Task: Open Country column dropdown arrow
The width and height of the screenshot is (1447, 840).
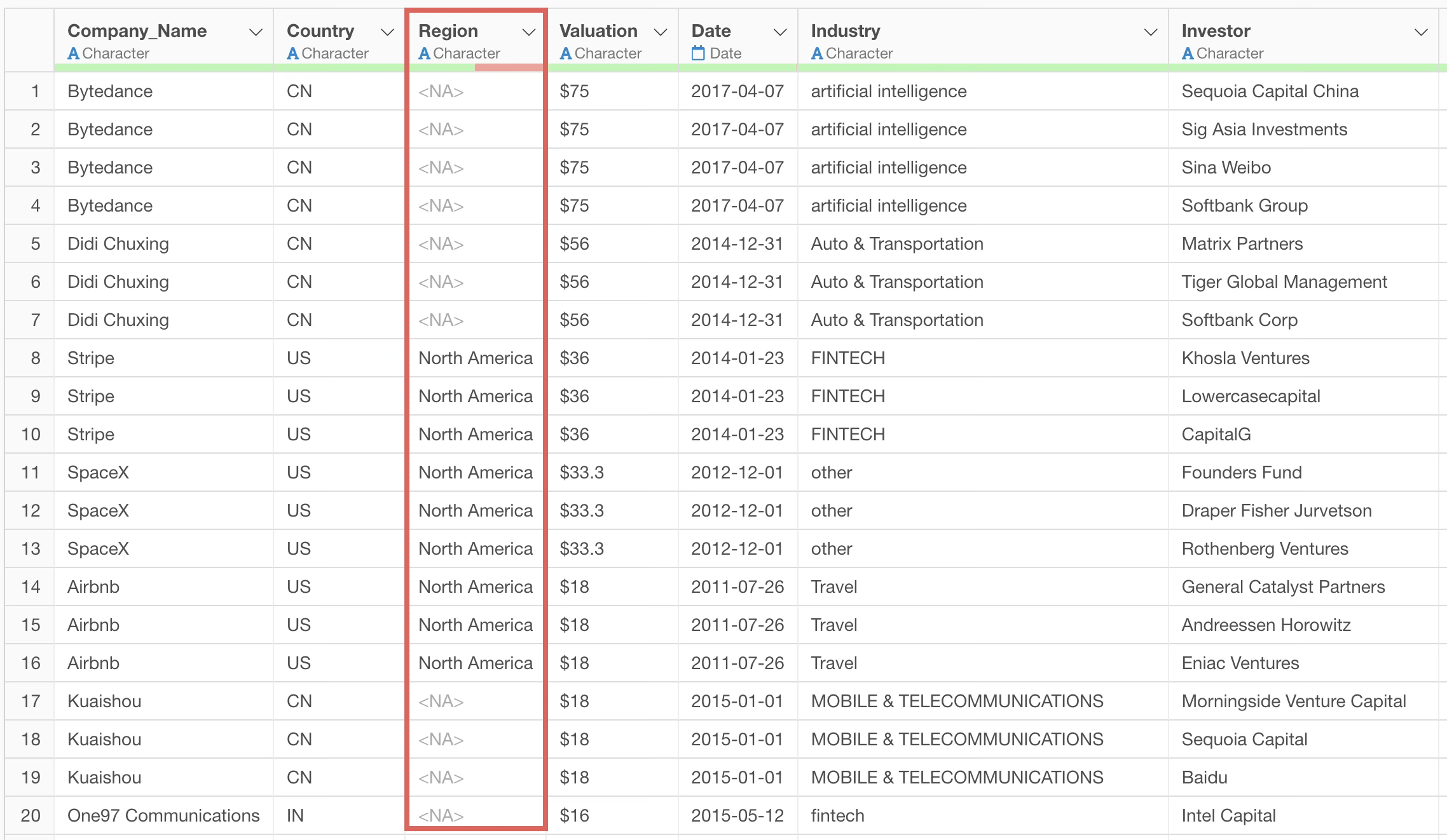Action: [387, 32]
